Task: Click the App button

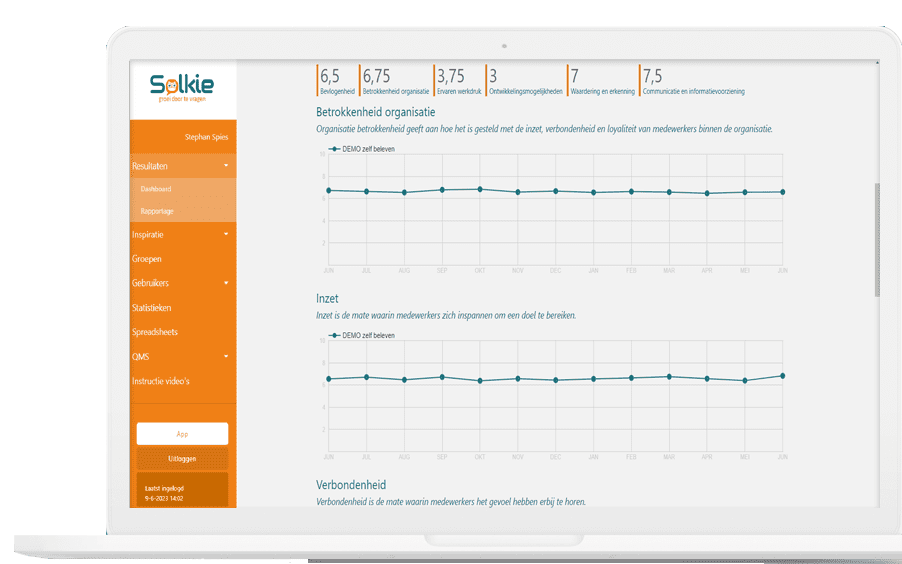Action: click(x=182, y=434)
